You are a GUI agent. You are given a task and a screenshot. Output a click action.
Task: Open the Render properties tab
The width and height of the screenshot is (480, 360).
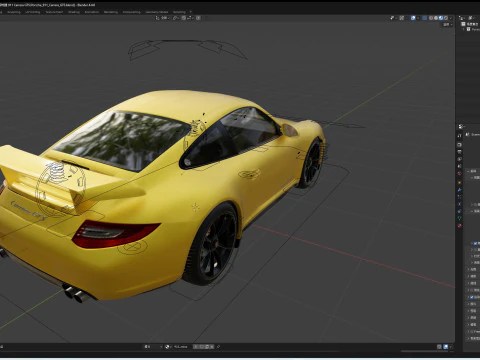460,145
